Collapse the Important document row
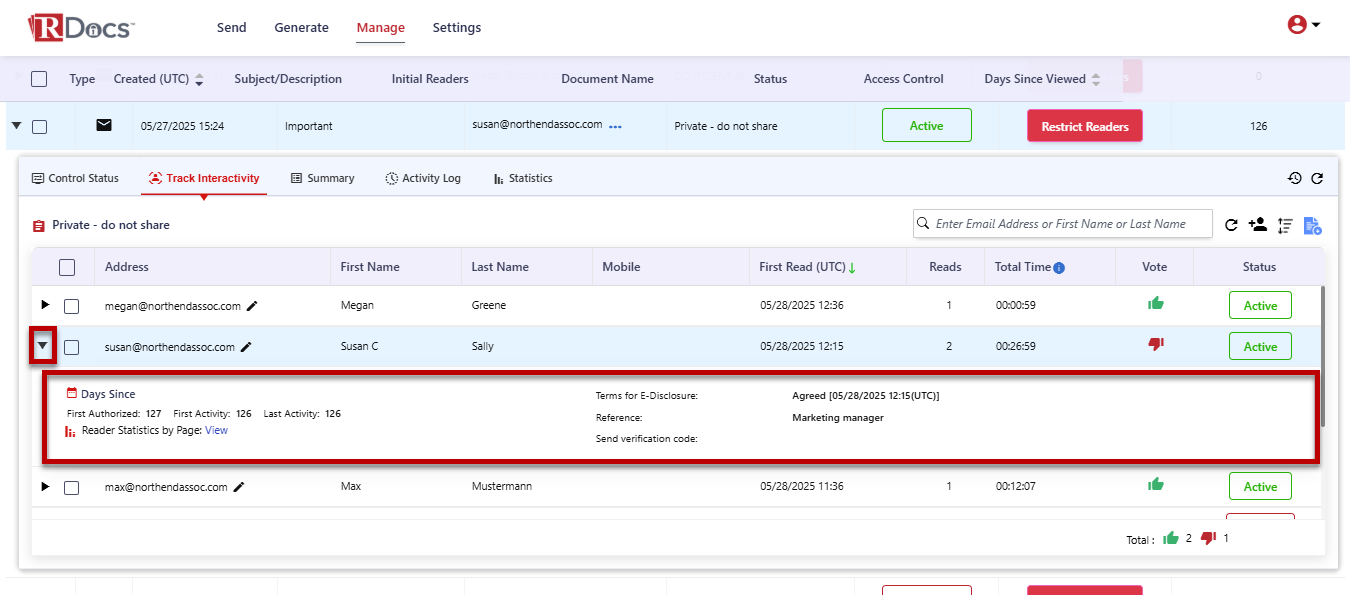1350x595 pixels. click(x=16, y=126)
